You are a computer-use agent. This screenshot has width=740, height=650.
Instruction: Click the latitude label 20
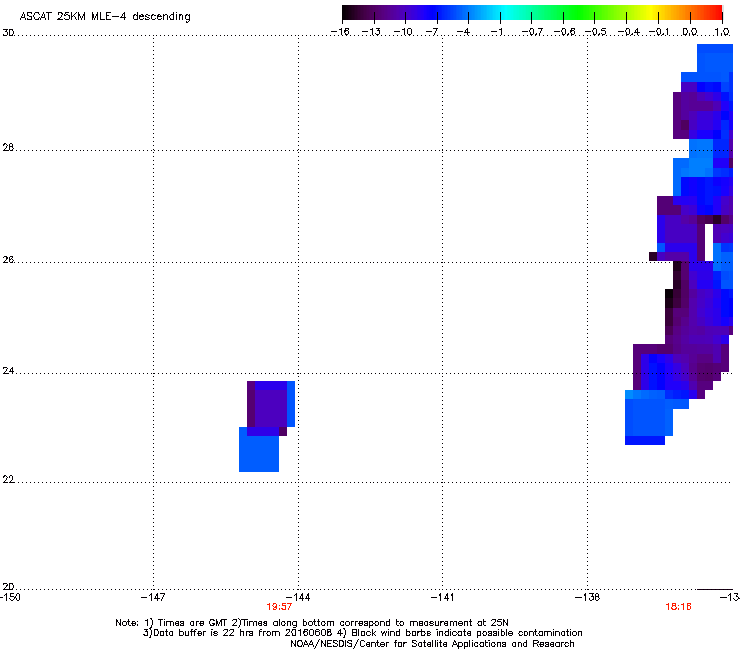pyautogui.click(x=8, y=587)
